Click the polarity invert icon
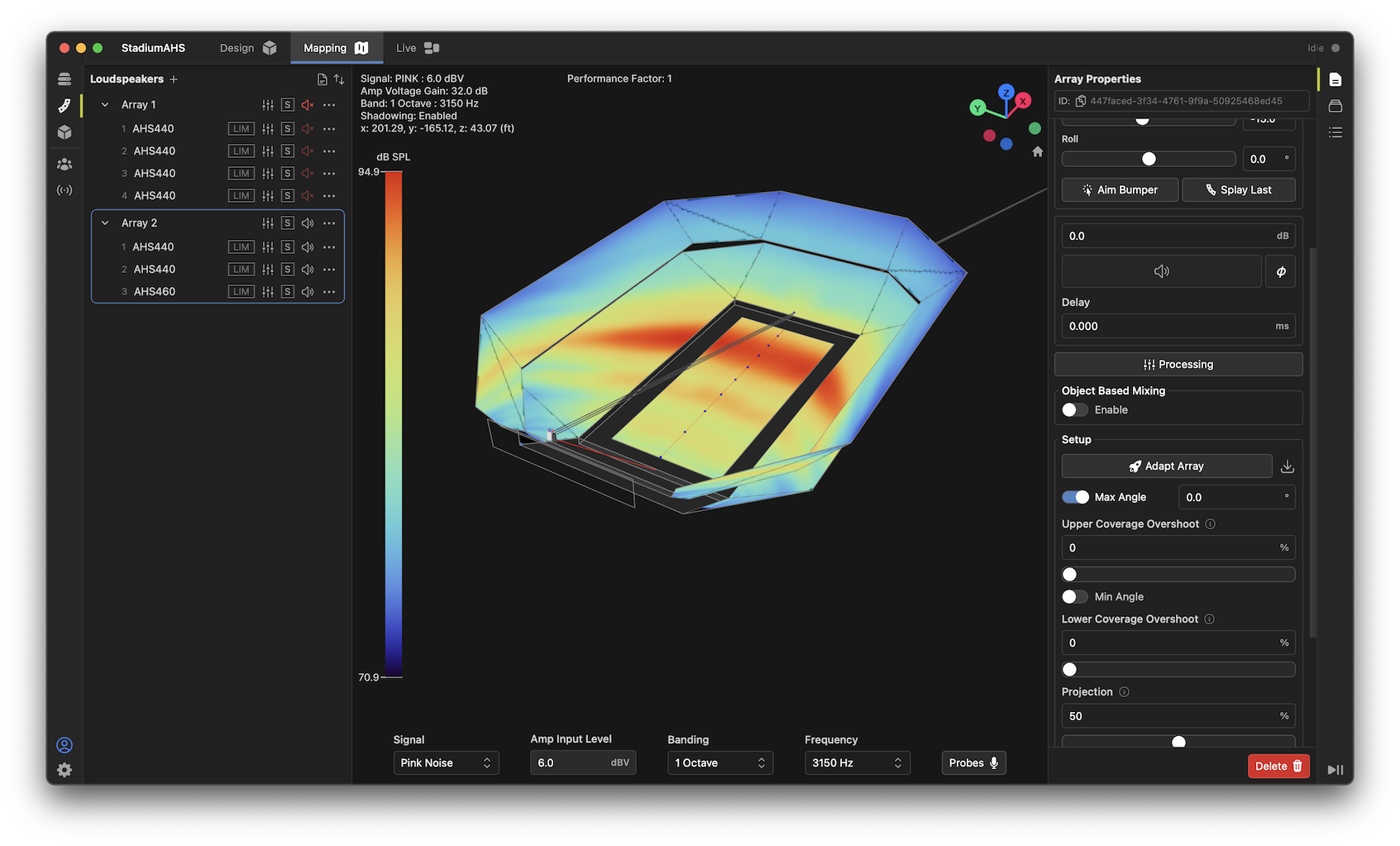The width and height of the screenshot is (1400, 846). tap(1280, 271)
